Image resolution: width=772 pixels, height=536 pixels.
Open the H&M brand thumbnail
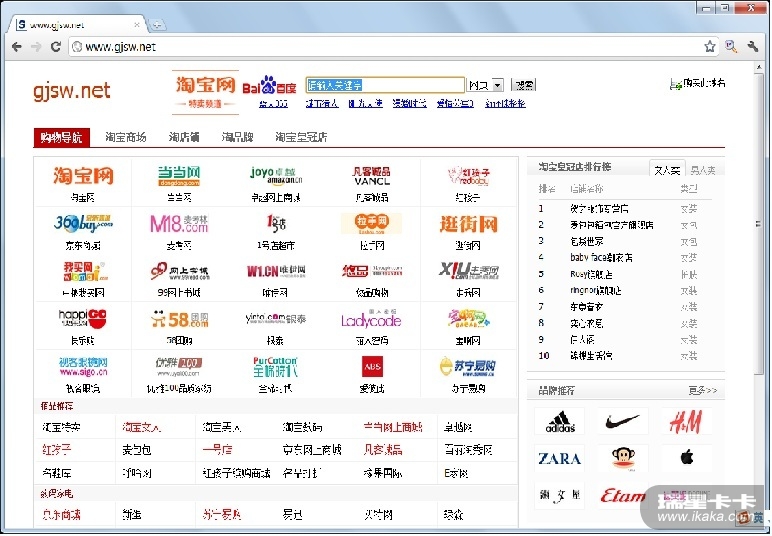[686, 422]
